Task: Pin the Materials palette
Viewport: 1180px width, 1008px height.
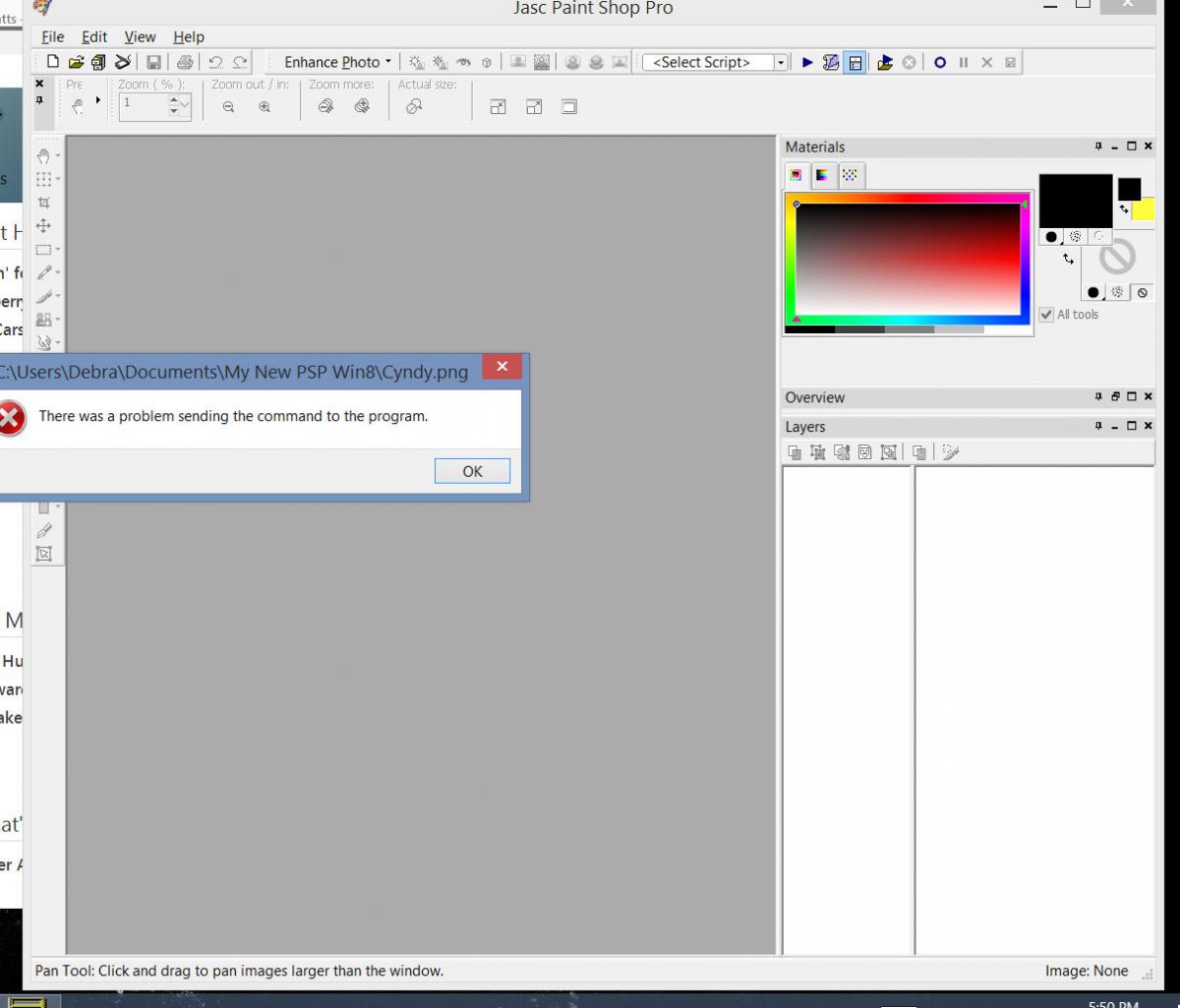Action: [1098, 147]
